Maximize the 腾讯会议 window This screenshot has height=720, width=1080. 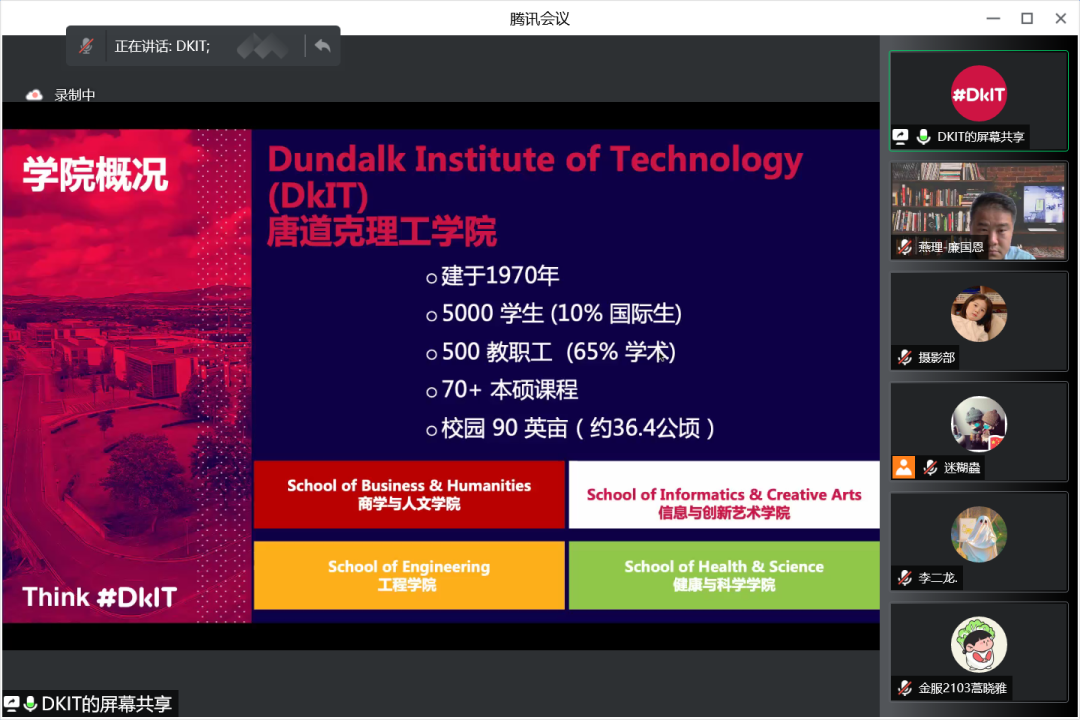click(1026, 18)
